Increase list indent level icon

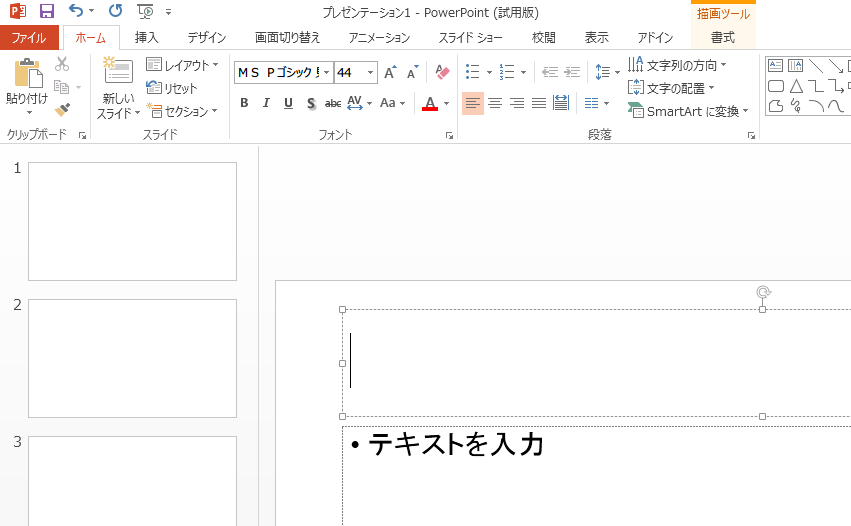[x=572, y=72]
